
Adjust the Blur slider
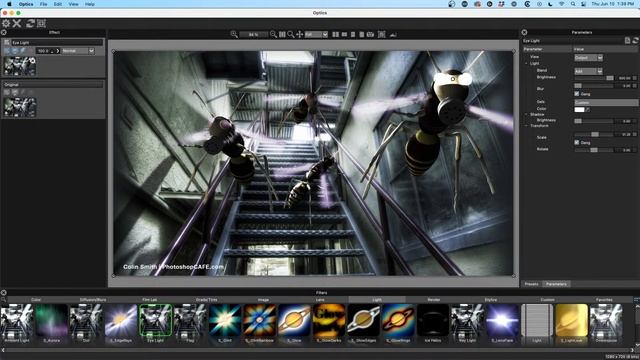pyautogui.click(x=594, y=86)
